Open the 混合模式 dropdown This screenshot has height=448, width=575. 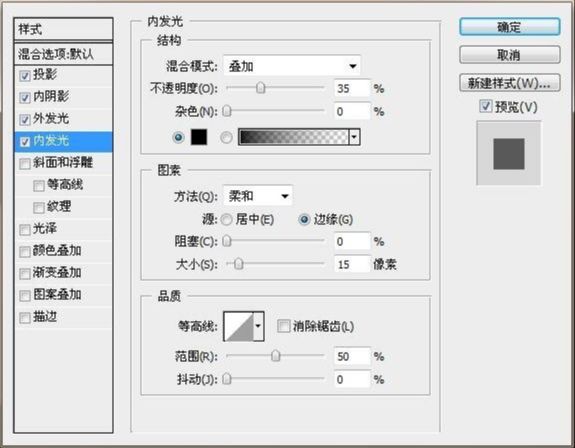tap(292, 66)
